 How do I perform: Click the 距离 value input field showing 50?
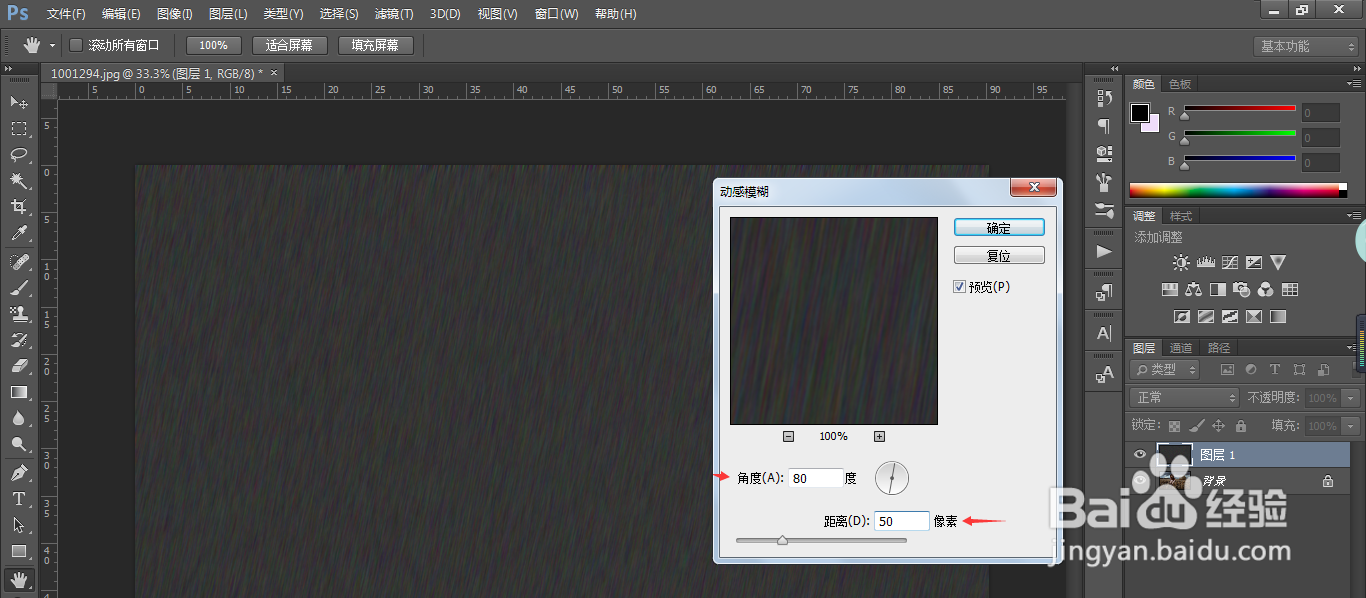pos(901,520)
